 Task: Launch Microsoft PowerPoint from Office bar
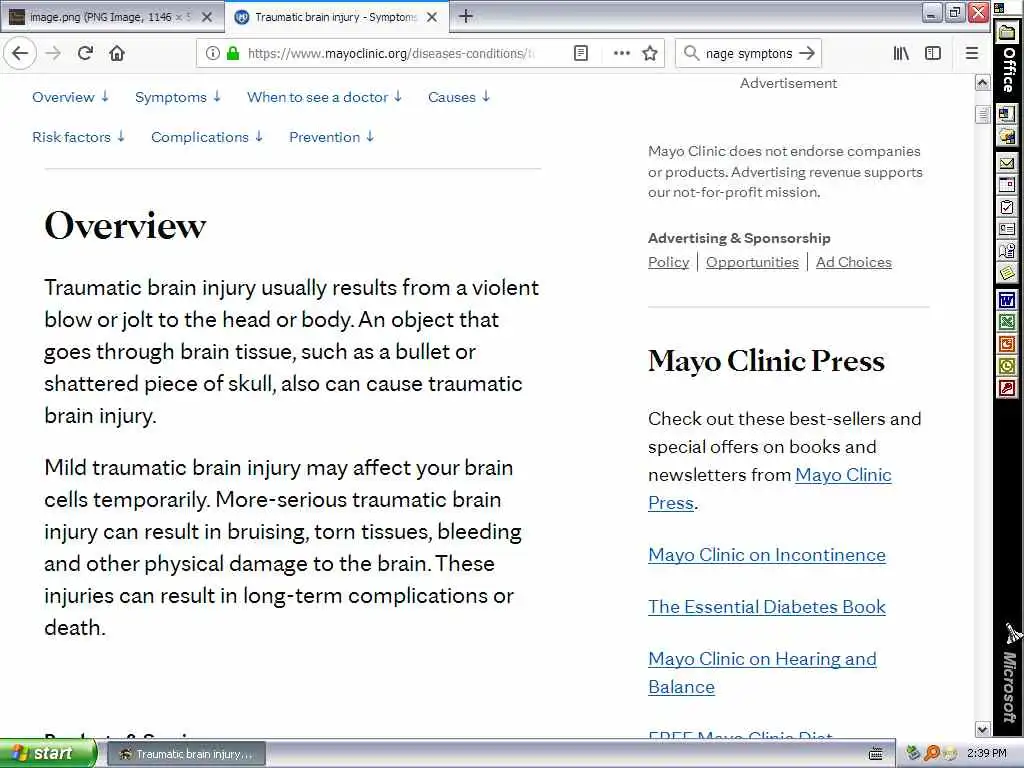[1006, 344]
